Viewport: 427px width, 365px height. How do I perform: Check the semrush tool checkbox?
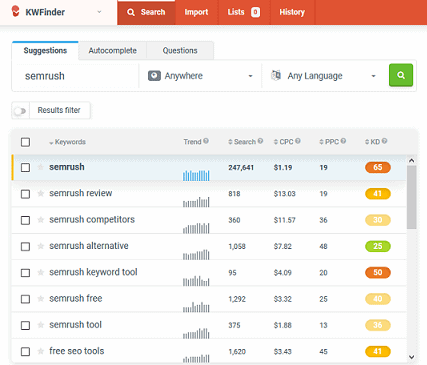tap(25, 325)
